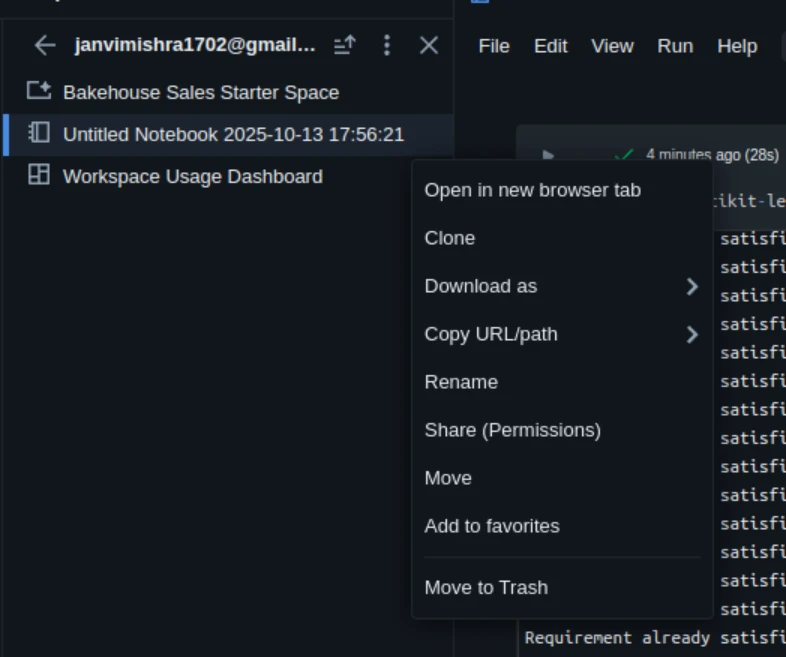
Task: Select Open in new browser tab
Action: pos(532,190)
